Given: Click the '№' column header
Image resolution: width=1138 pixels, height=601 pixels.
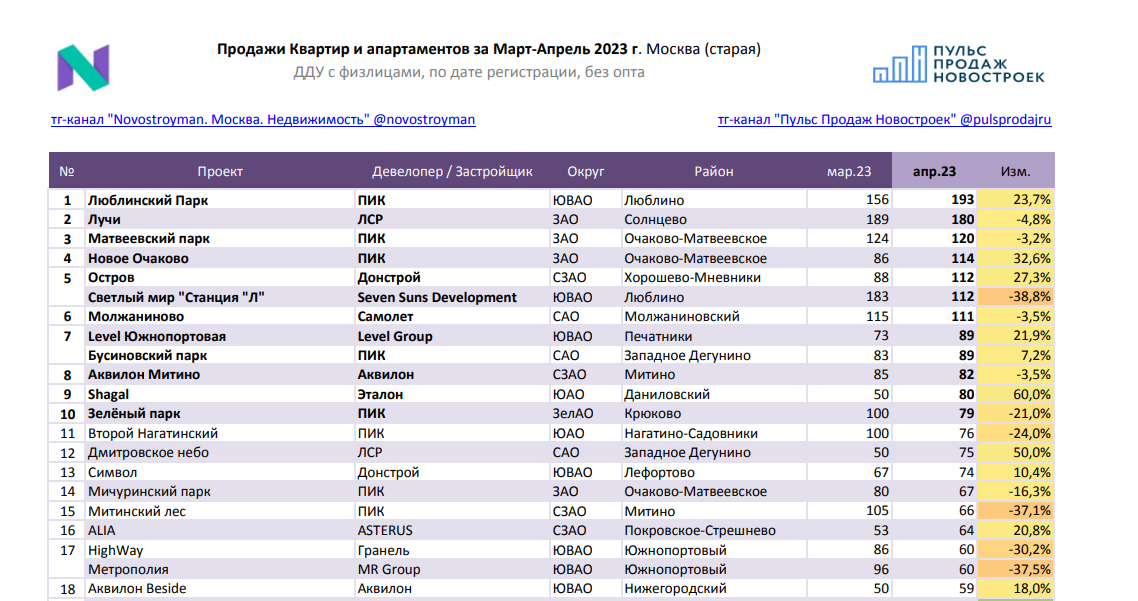Looking at the screenshot, I should click(x=67, y=171).
